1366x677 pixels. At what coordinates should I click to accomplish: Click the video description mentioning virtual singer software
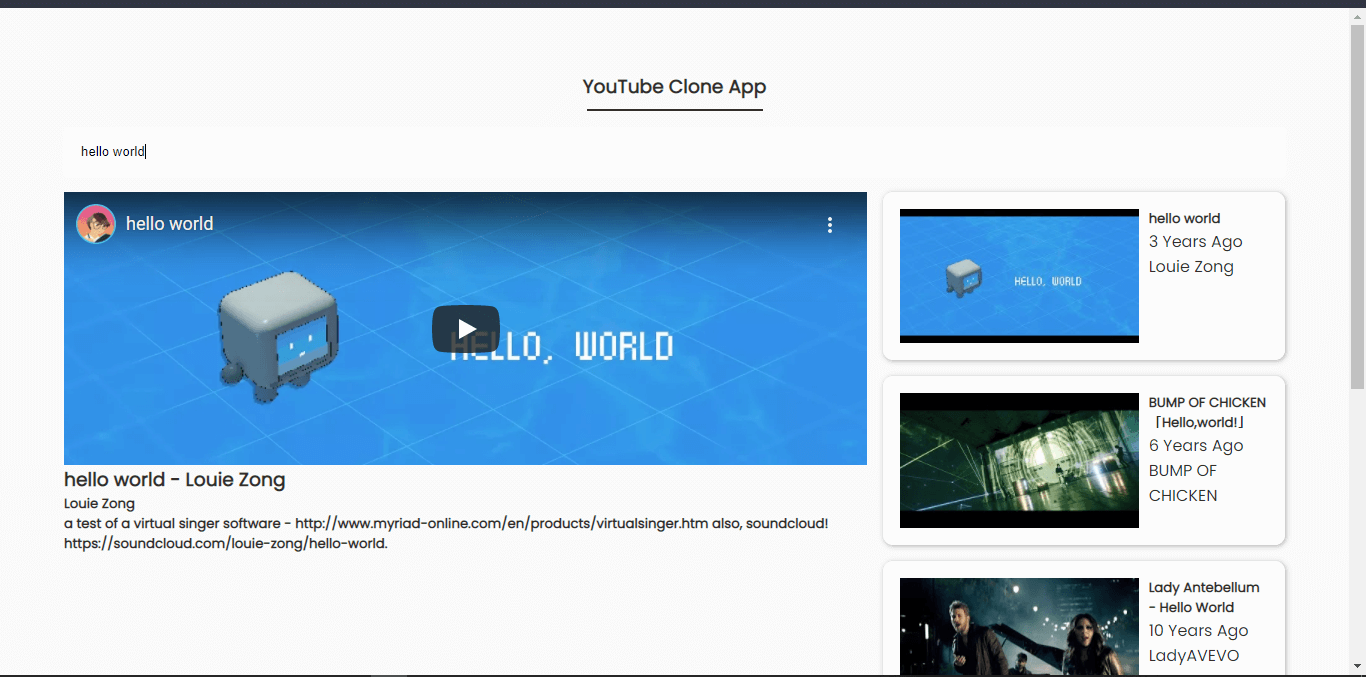[x=446, y=534]
